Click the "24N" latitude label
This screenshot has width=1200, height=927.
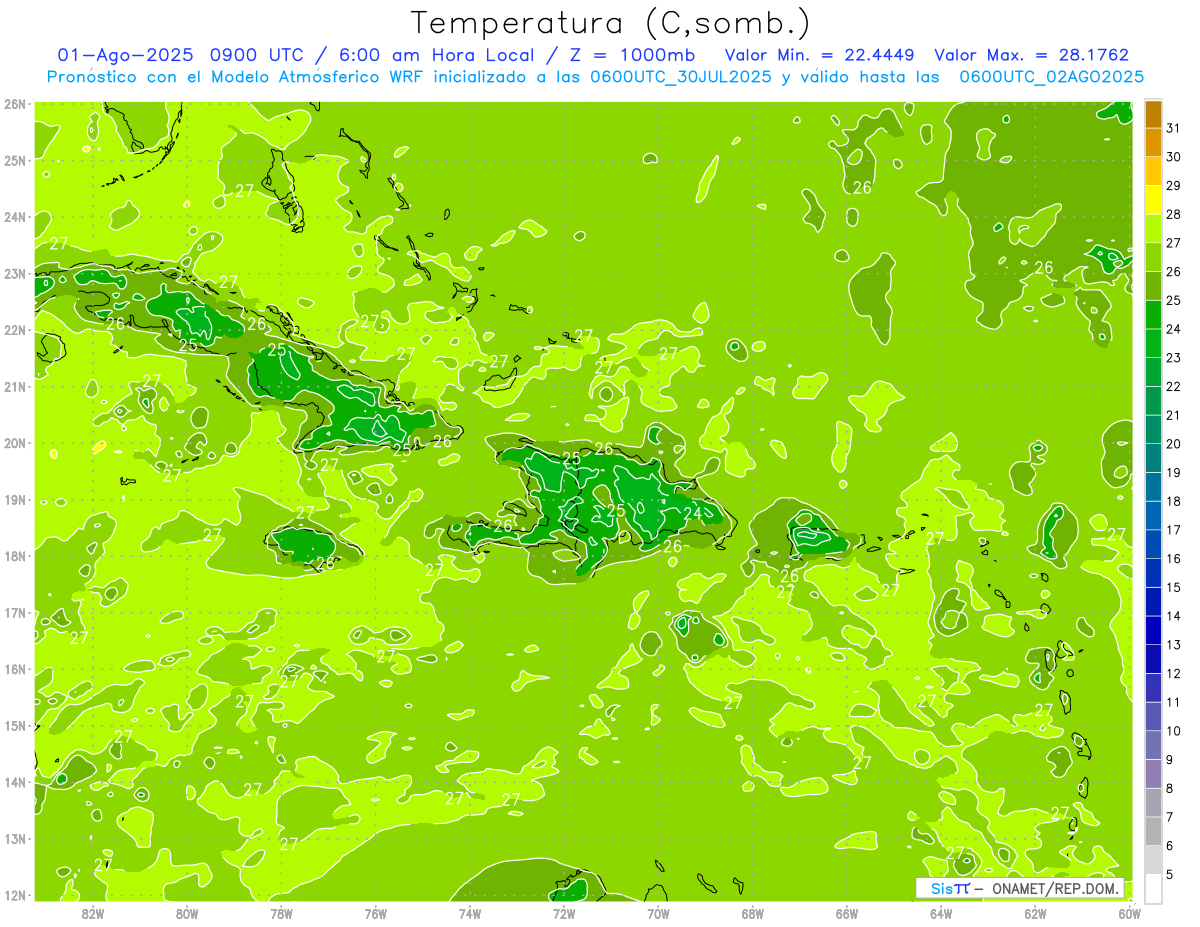pyautogui.click(x=14, y=217)
